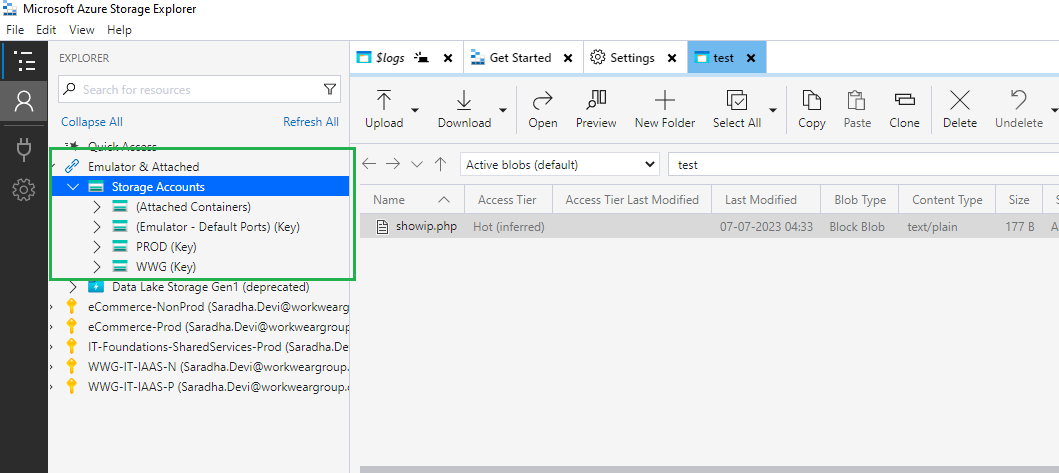Open the Connect plug icon
This screenshot has height=473, width=1059.
[24, 150]
